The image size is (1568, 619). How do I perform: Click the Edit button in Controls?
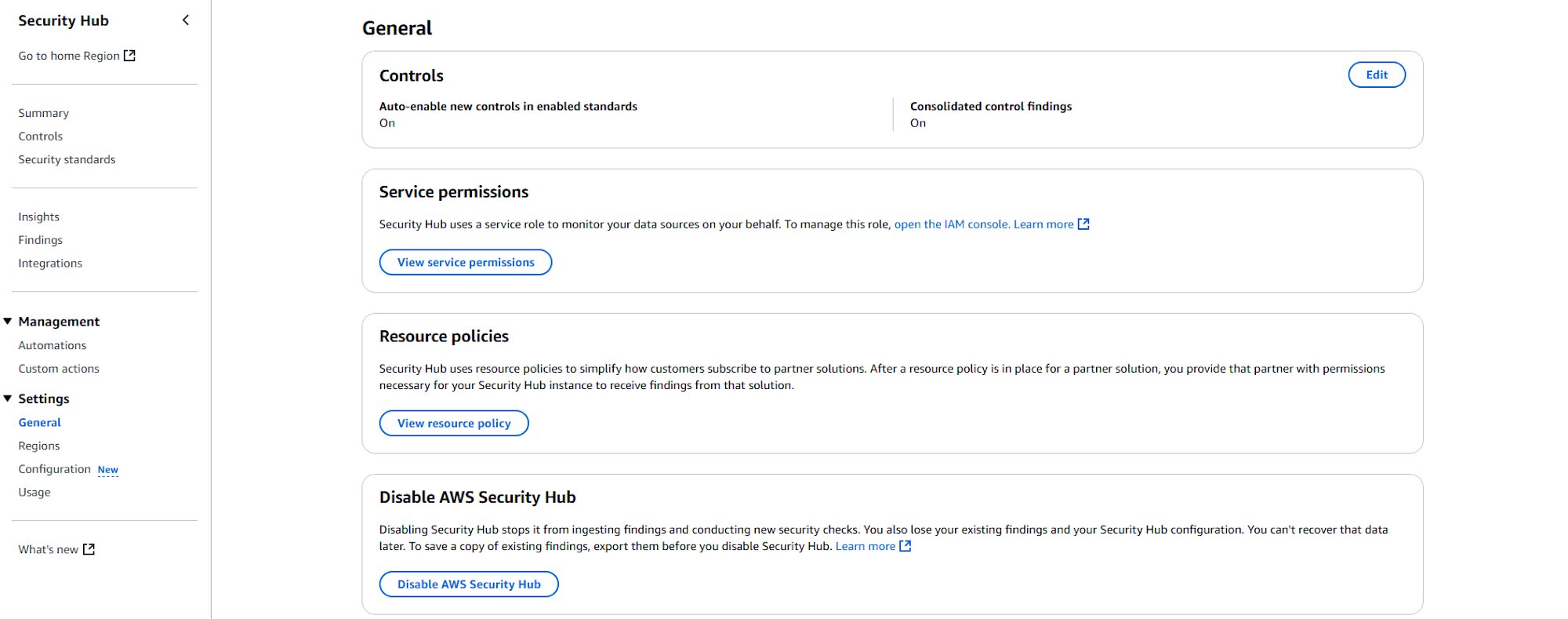pyautogui.click(x=1377, y=75)
